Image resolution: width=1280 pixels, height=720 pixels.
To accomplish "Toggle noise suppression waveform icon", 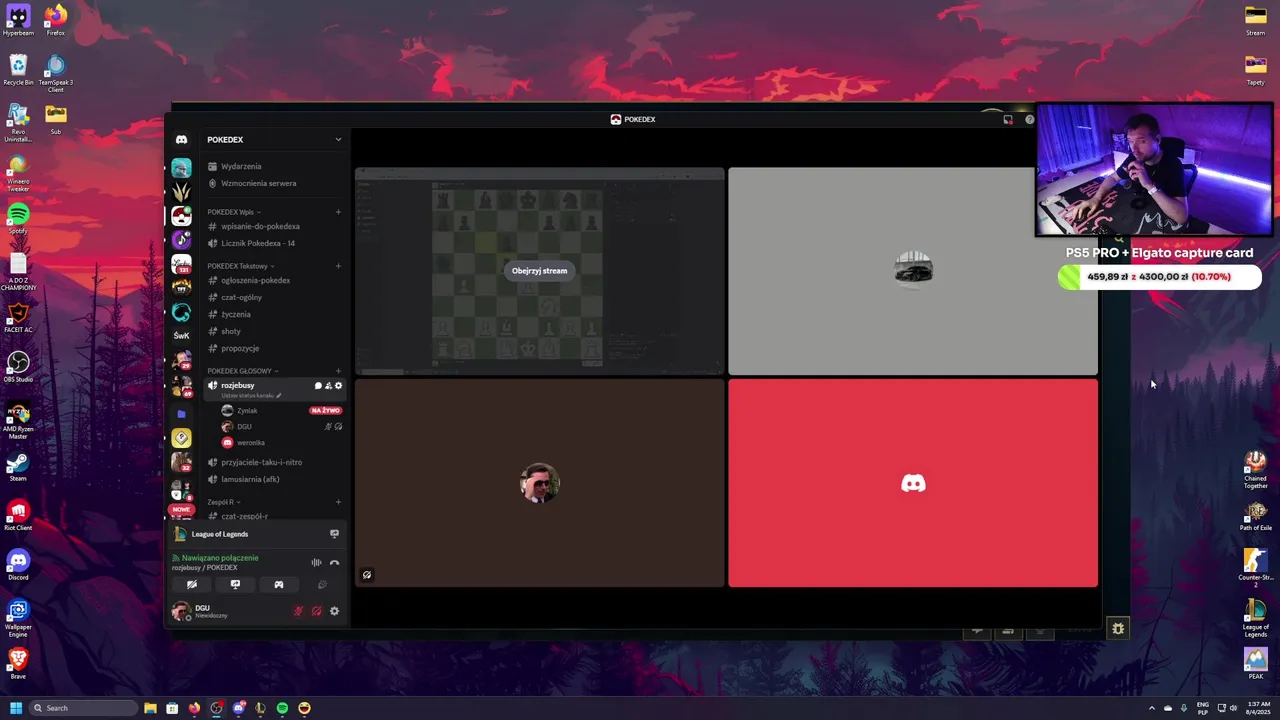I will [316, 563].
